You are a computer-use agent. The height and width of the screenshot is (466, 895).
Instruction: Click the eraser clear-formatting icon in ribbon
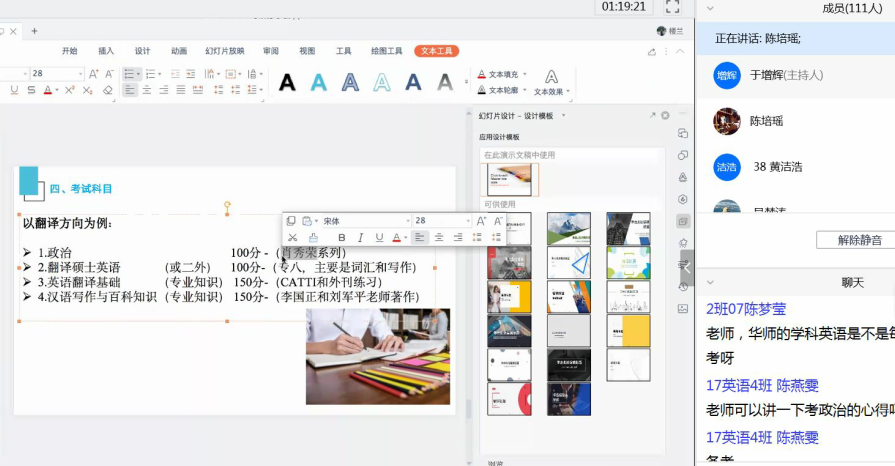[108, 90]
